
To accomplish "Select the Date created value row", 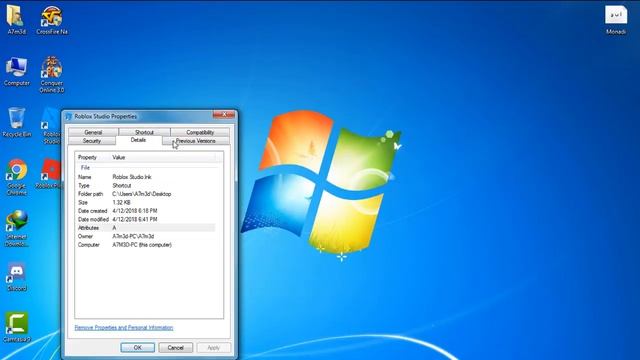I will pyautogui.click(x=146, y=211).
